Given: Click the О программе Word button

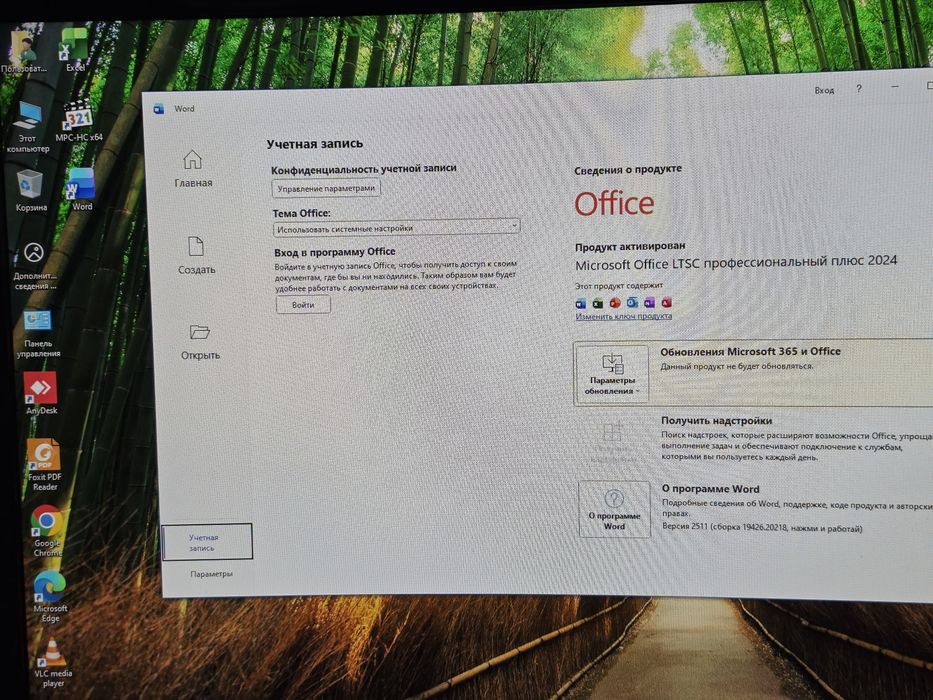Looking at the screenshot, I should [614, 510].
